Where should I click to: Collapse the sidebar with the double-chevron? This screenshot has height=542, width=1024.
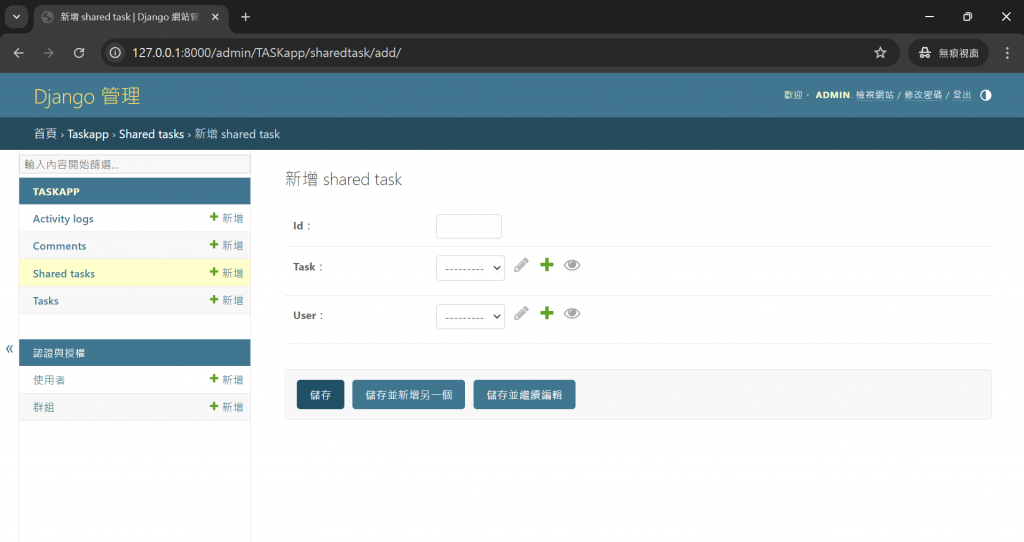tap(9, 349)
